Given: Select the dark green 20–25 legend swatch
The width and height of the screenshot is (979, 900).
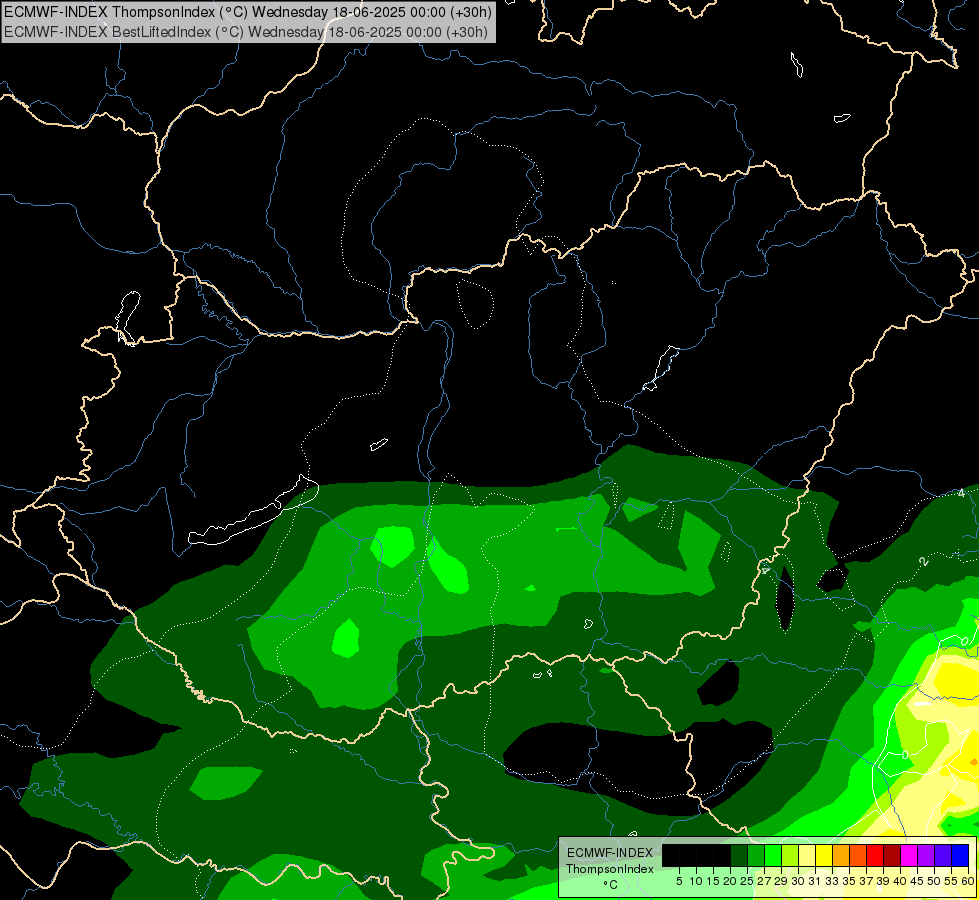Looking at the screenshot, I should point(739,856).
